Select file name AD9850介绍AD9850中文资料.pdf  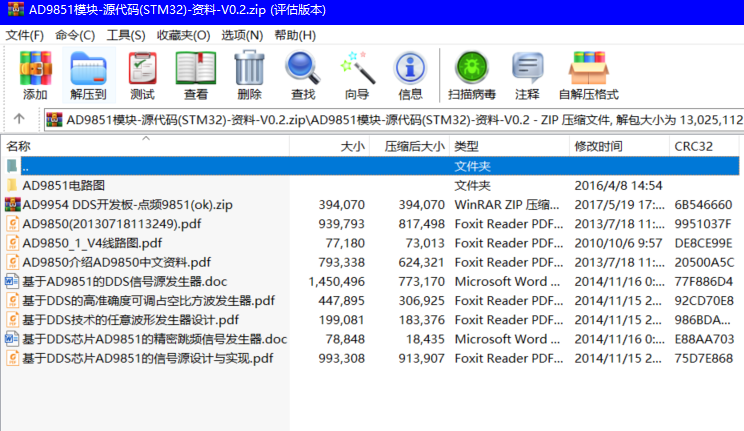click(x=117, y=262)
